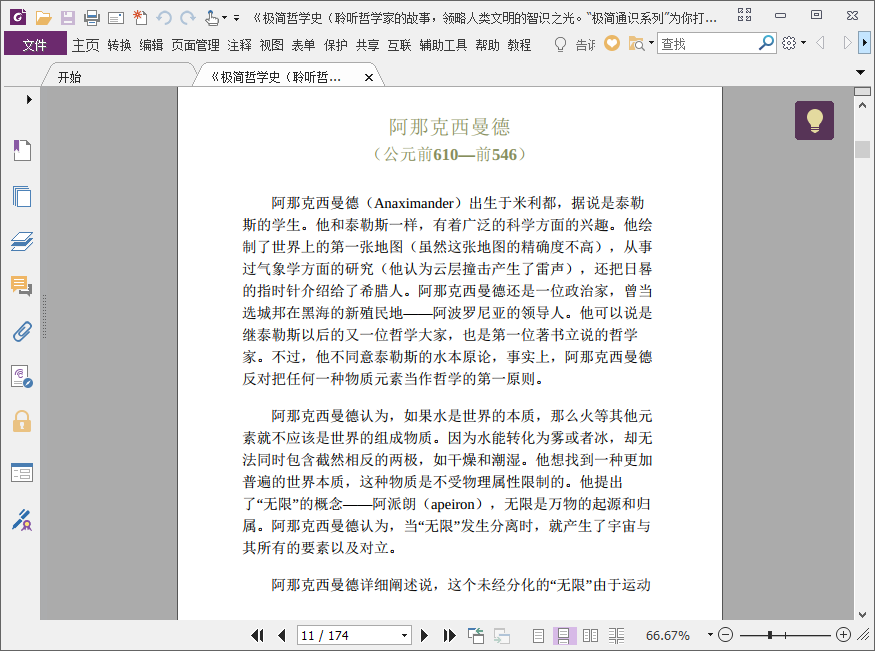The width and height of the screenshot is (875, 651).
Task: Open the 文件 menu
Action: click(35, 45)
